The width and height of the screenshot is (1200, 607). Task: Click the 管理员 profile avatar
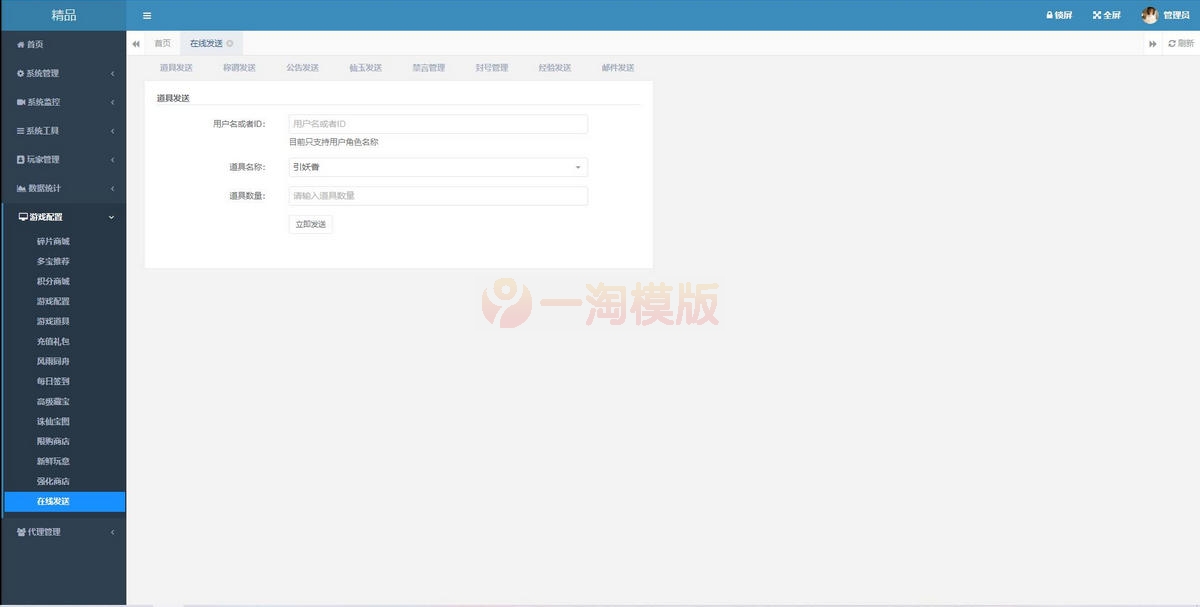click(1148, 14)
